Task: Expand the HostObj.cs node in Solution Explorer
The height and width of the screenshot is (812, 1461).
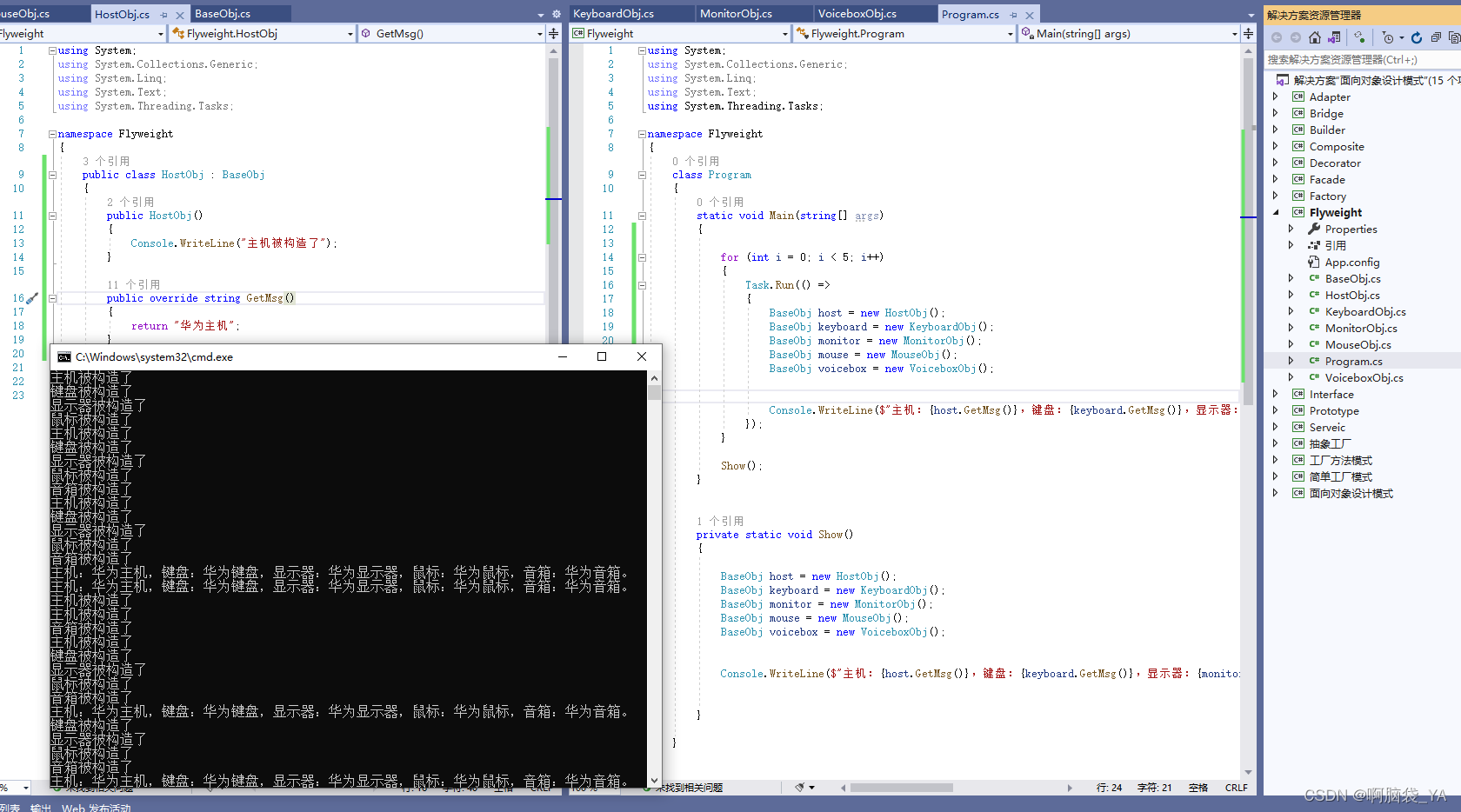Action: (1291, 295)
